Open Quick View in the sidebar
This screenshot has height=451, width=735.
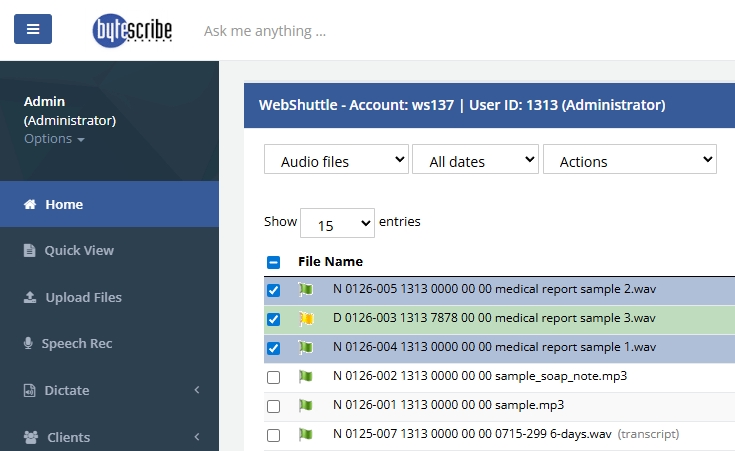(78, 250)
